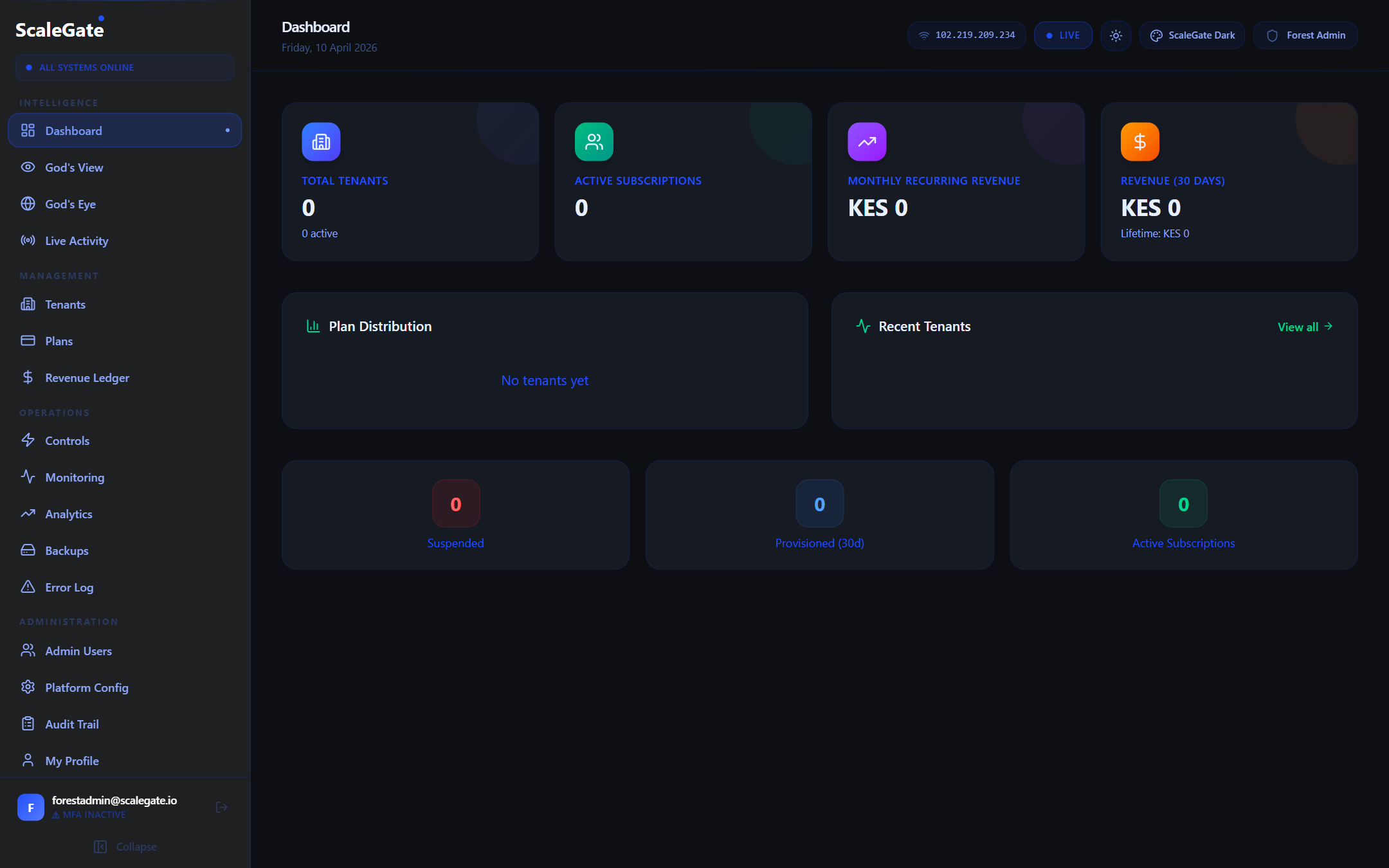Viewport: 1389px width, 868px height.
Task: Switch to light mode with the sun toggle
Action: 1116,35
